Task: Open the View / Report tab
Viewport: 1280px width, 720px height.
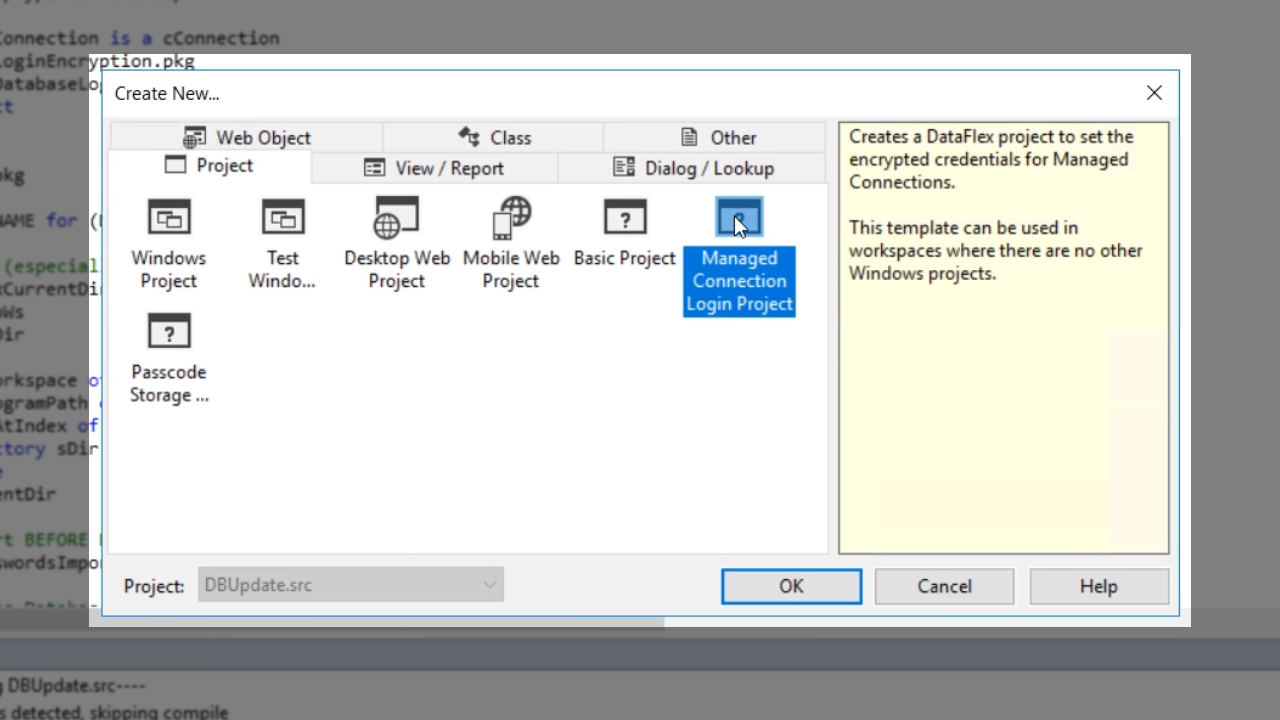Action: click(434, 168)
